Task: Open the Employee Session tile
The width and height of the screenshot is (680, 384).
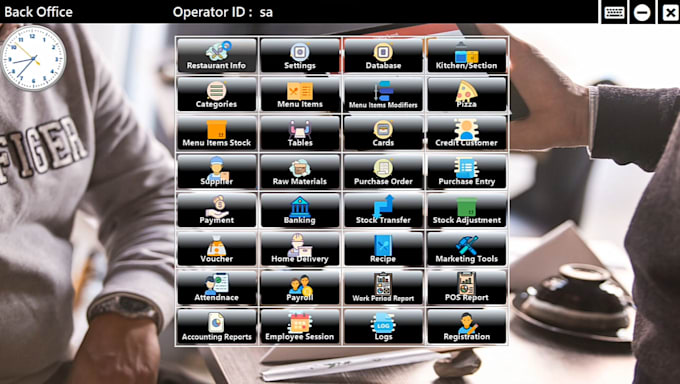Action: 300,326
